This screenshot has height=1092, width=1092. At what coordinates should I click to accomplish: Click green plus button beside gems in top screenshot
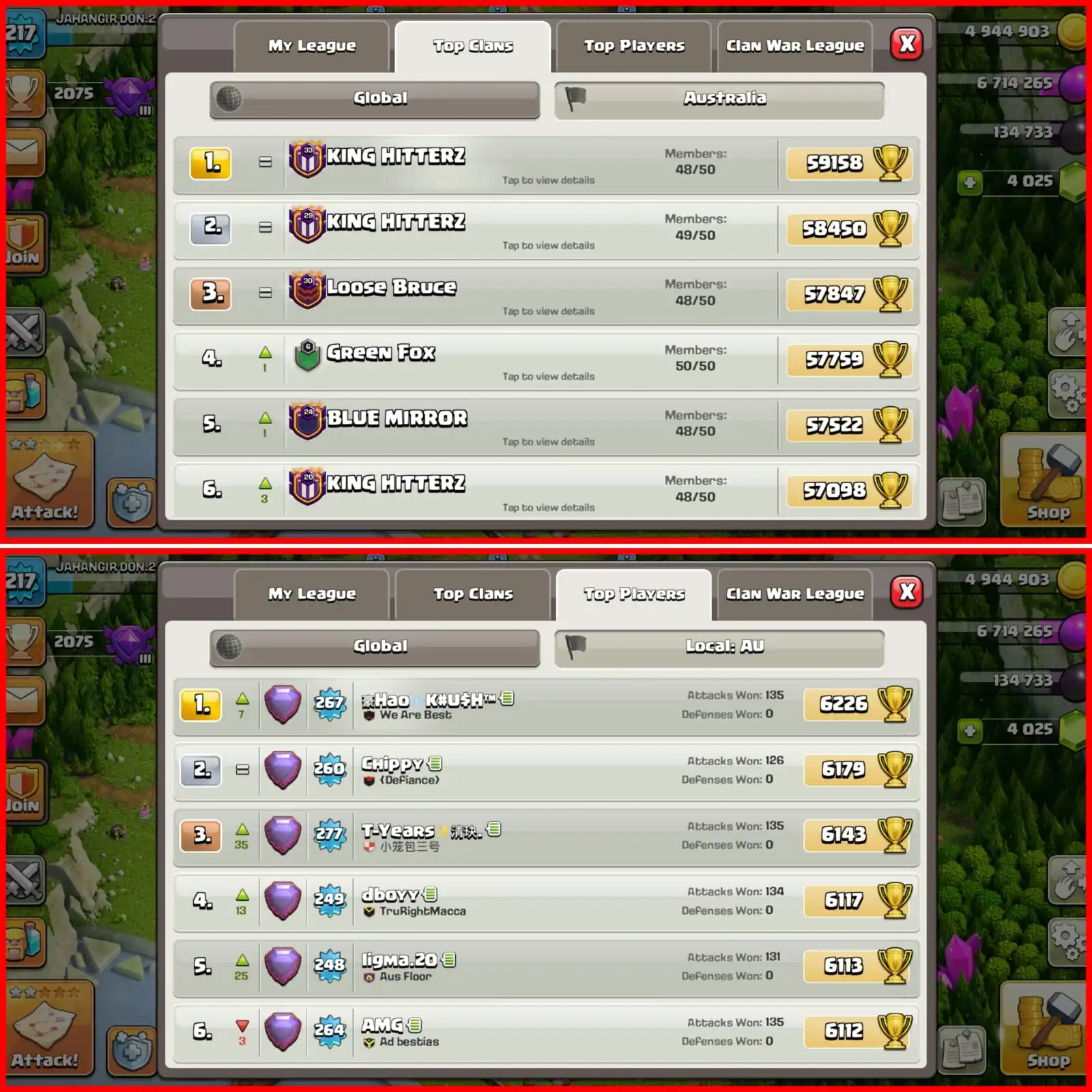tap(970, 183)
